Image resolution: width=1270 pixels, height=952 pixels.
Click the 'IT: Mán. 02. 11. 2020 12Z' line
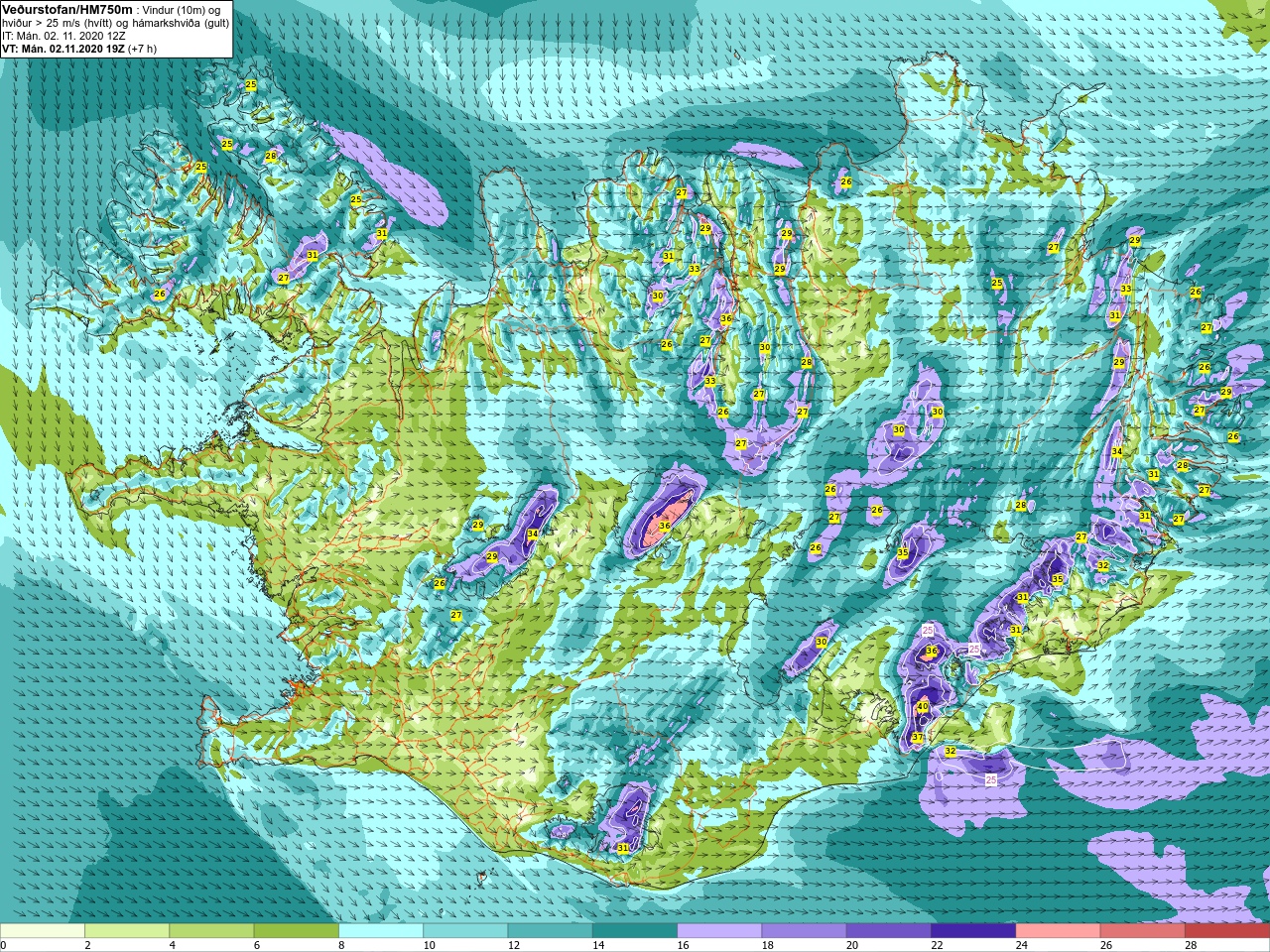point(64,36)
